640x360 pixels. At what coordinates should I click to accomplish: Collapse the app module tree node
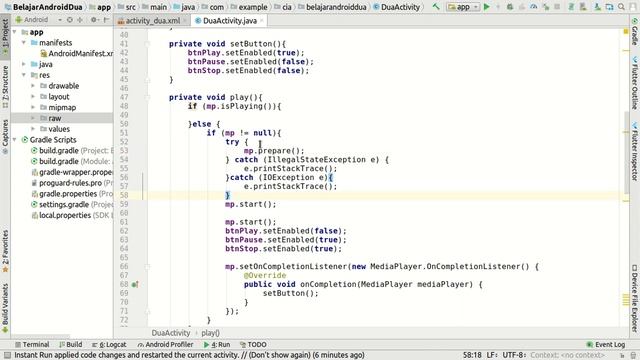(x=15, y=32)
